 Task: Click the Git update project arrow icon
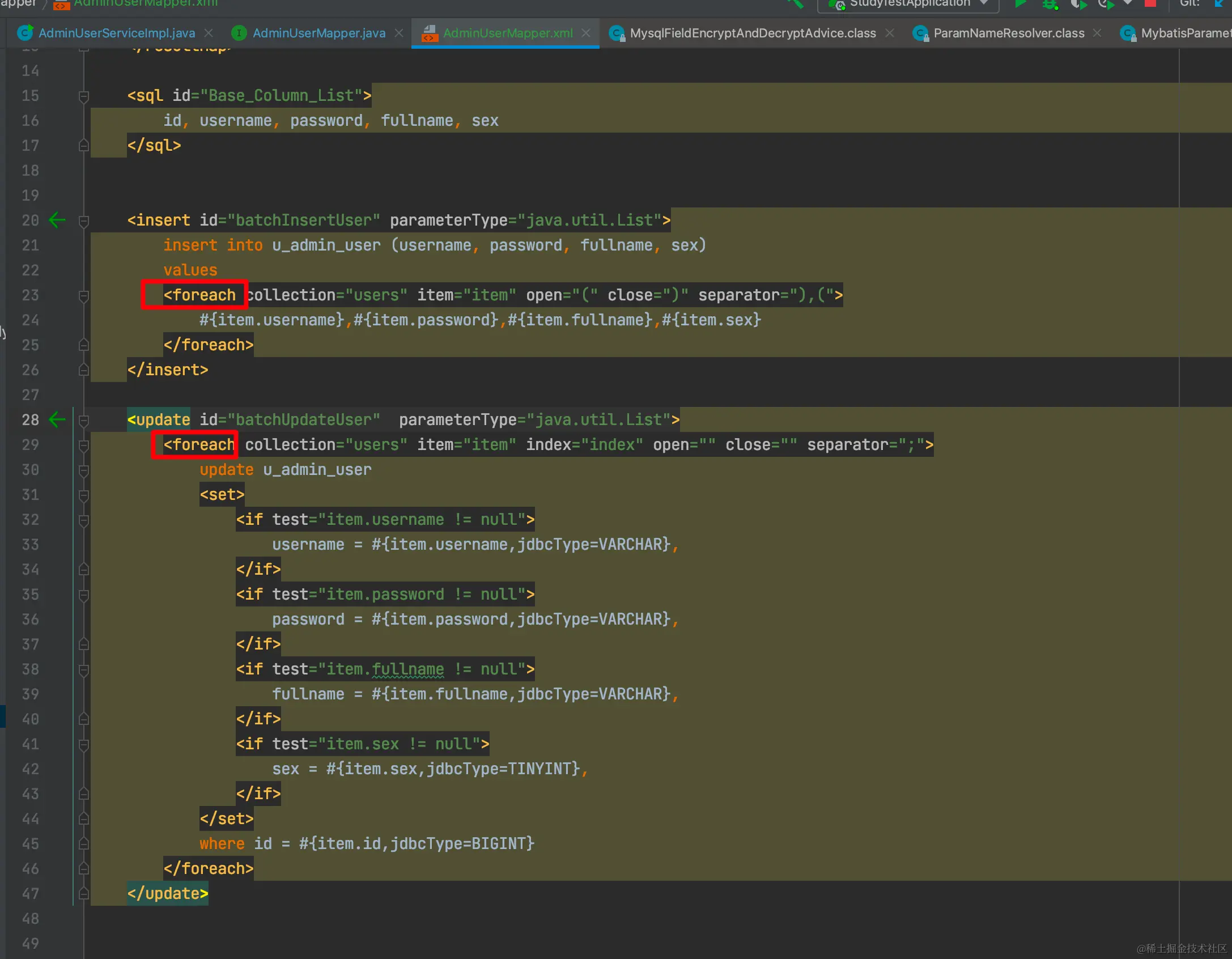tap(1219, 3)
